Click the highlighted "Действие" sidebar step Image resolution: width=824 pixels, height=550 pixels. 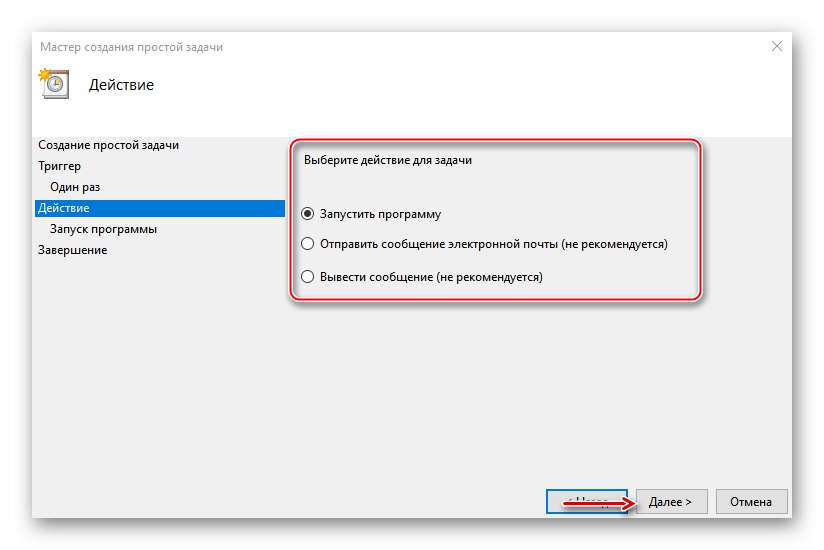point(63,208)
